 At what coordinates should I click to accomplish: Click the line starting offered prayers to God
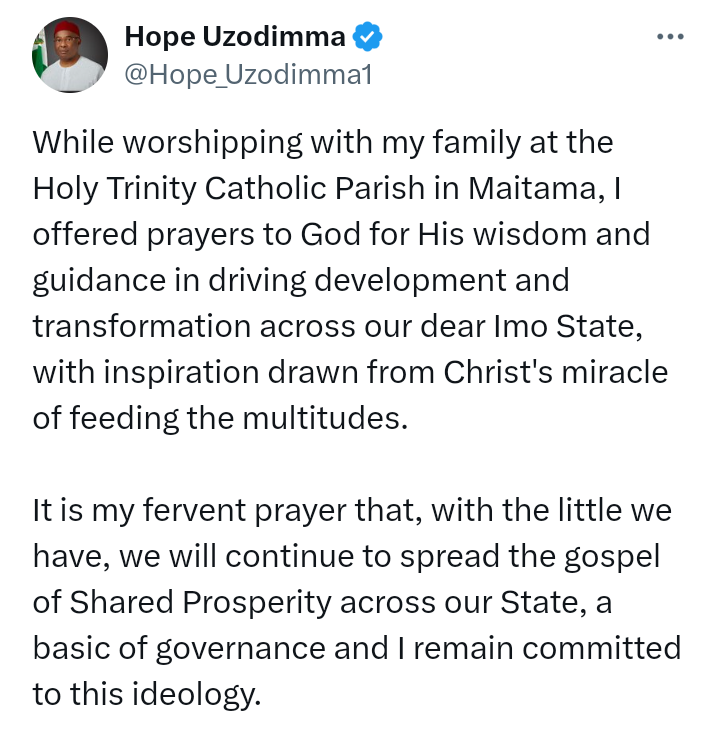pyautogui.click(x=341, y=234)
